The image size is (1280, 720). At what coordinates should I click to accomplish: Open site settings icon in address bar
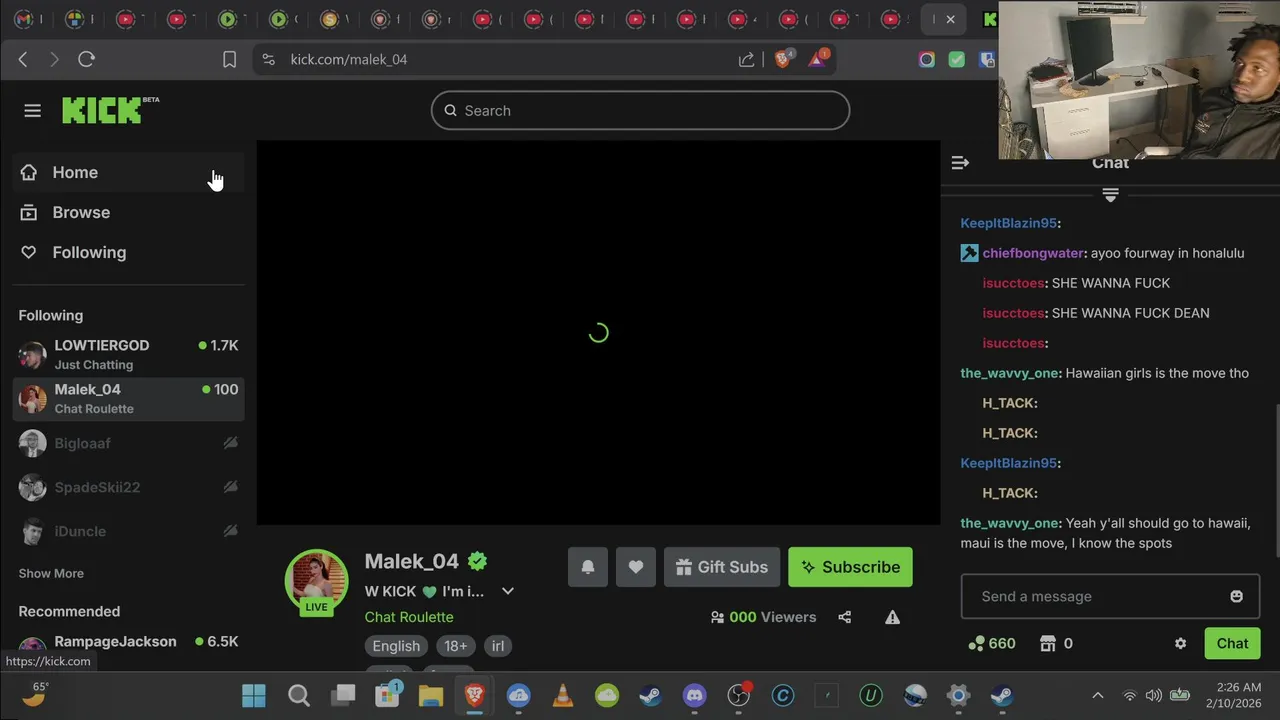pos(268,59)
